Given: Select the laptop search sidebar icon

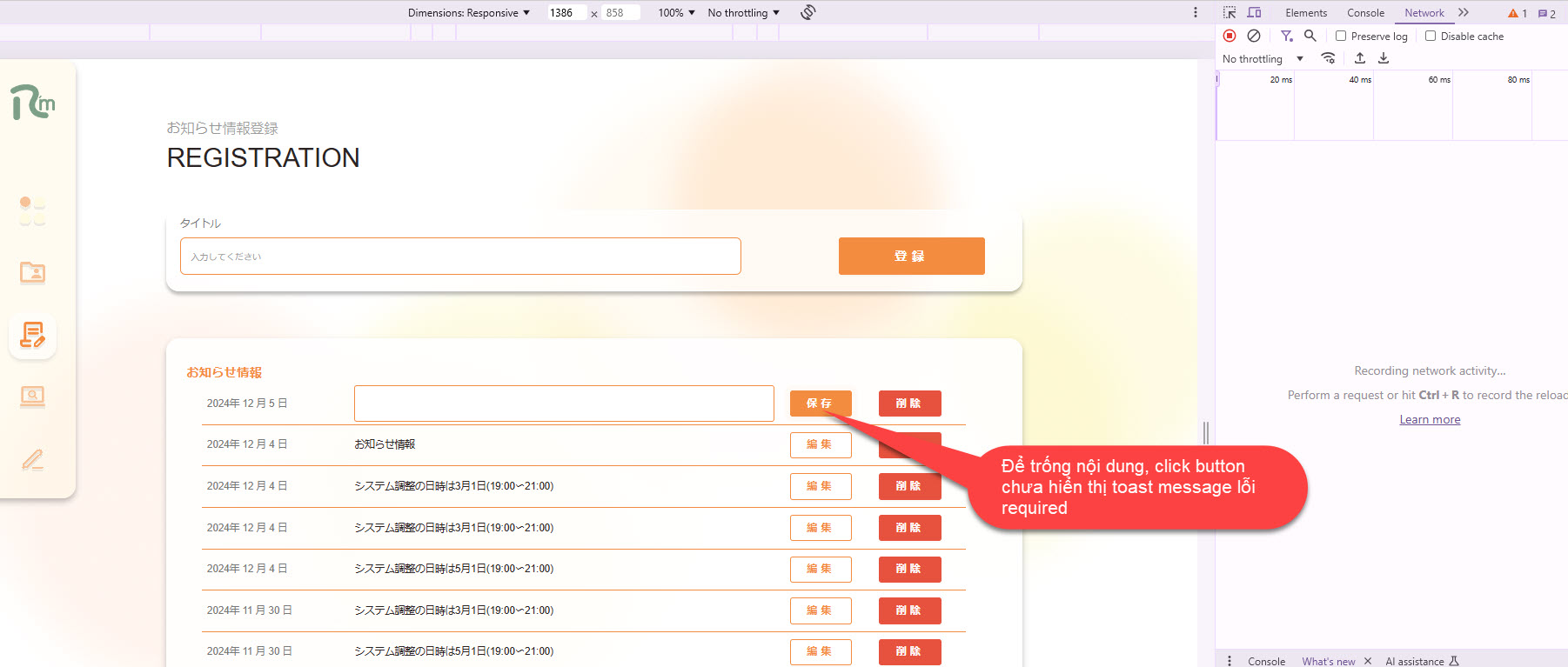Looking at the screenshot, I should point(32,397).
